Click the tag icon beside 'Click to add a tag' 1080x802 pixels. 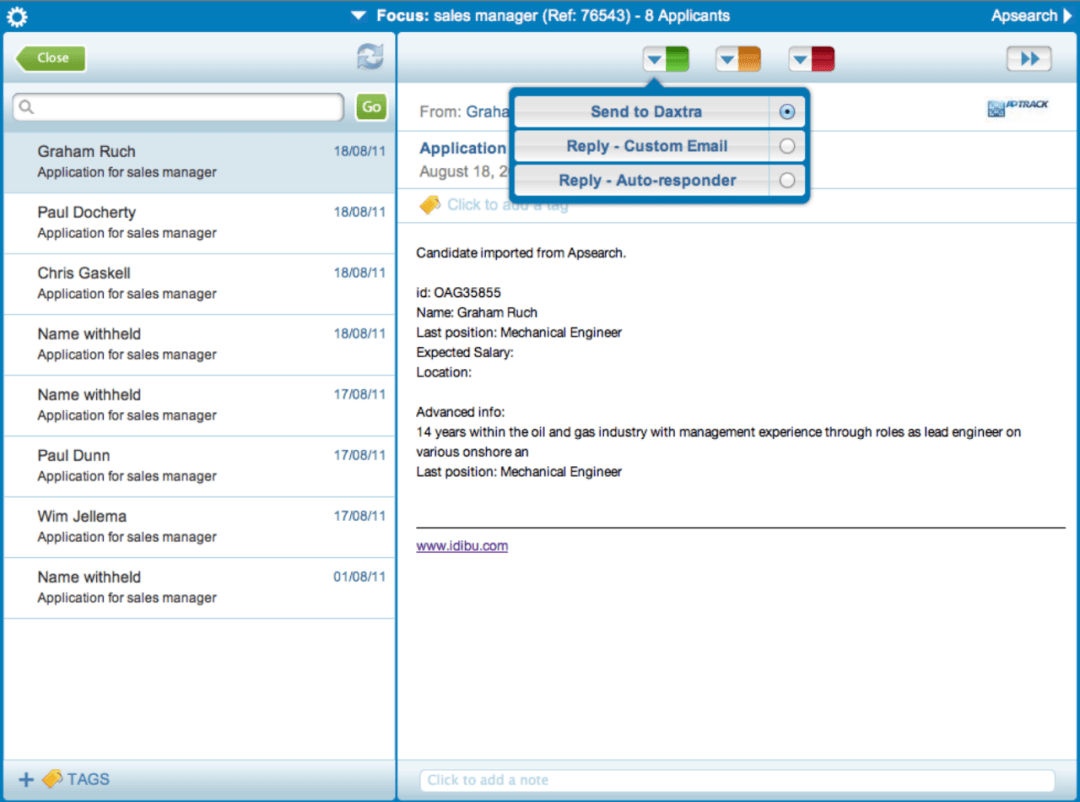click(430, 205)
